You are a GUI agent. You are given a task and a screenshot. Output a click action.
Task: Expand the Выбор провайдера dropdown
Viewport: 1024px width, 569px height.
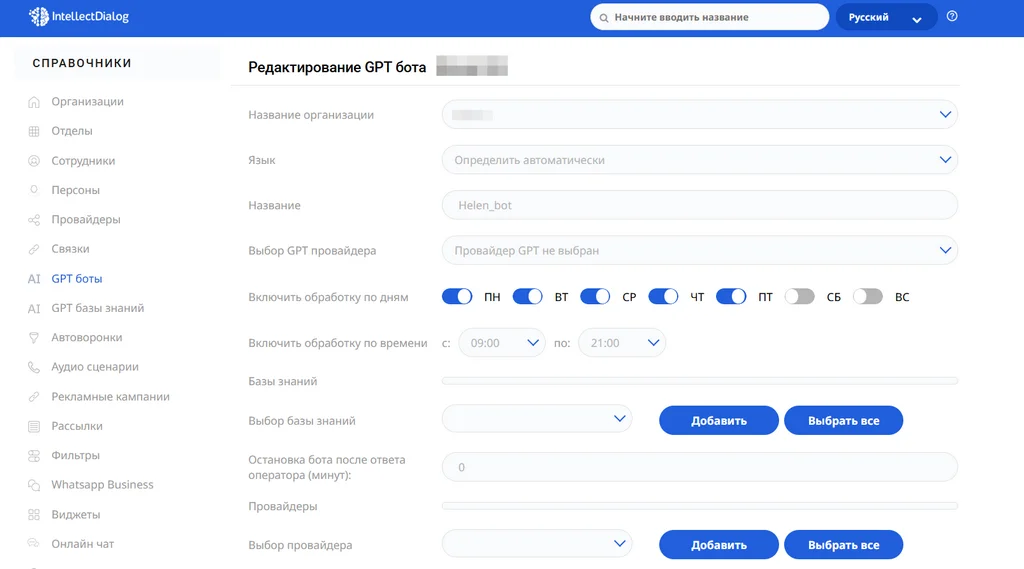pyautogui.click(x=537, y=544)
